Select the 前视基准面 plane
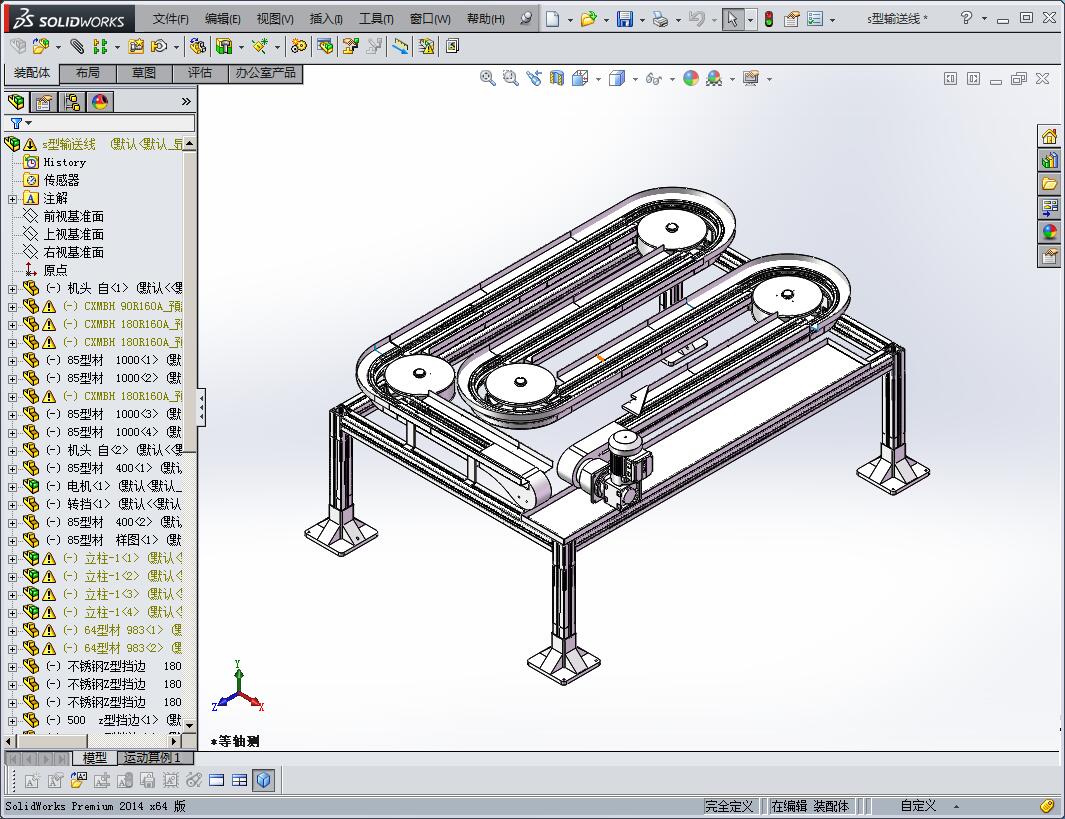 click(73, 216)
